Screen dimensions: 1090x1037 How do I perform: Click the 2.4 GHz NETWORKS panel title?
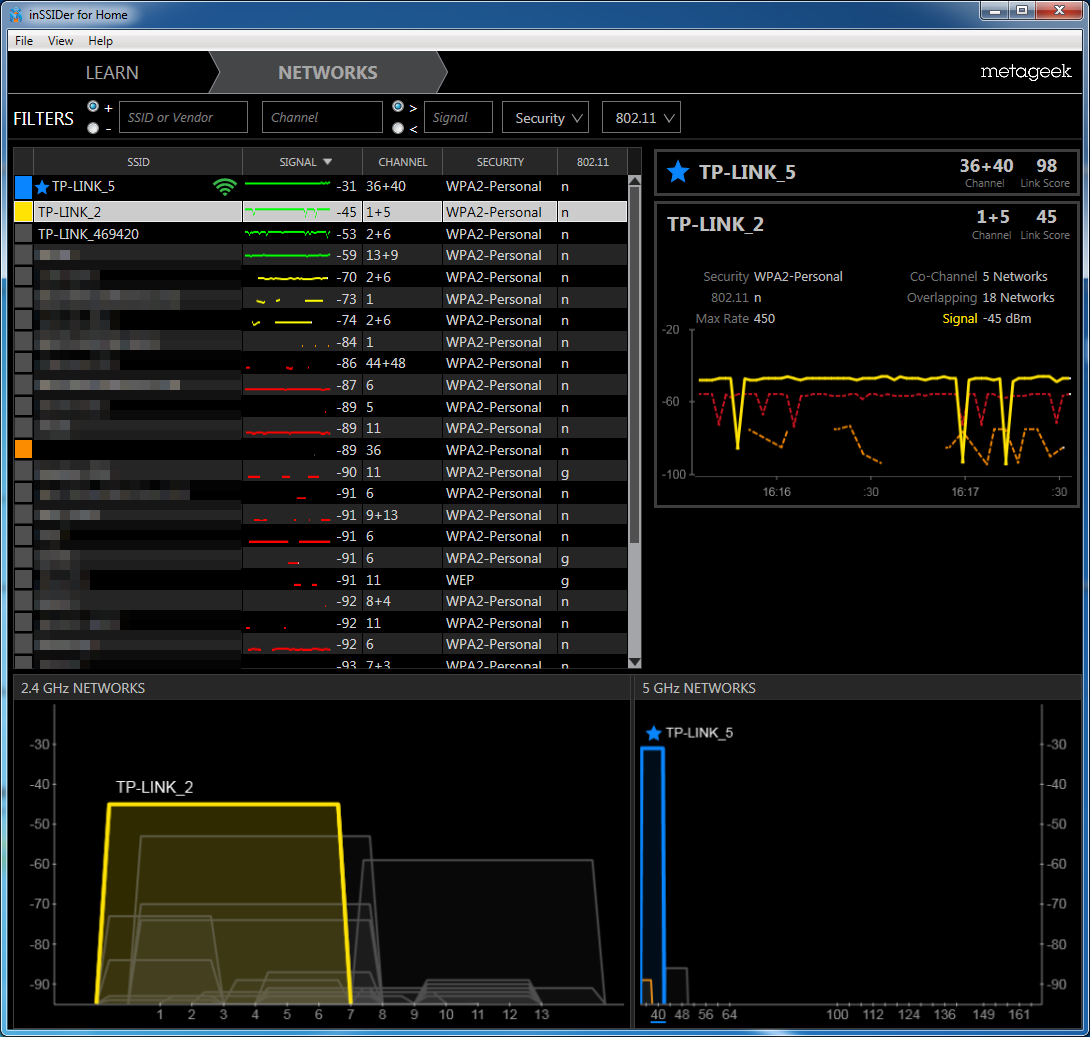(83, 688)
